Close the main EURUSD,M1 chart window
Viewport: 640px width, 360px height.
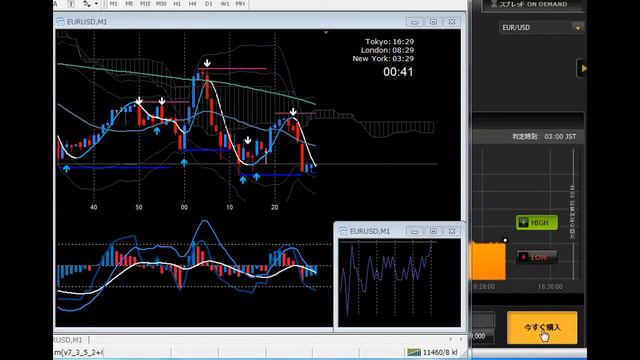[x=452, y=22]
